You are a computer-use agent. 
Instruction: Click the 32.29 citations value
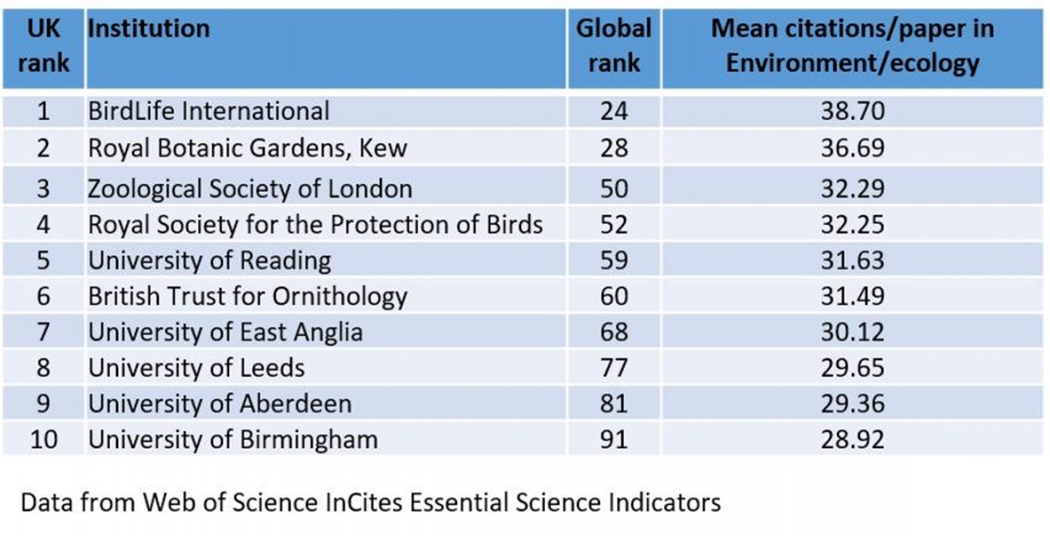(851, 188)
